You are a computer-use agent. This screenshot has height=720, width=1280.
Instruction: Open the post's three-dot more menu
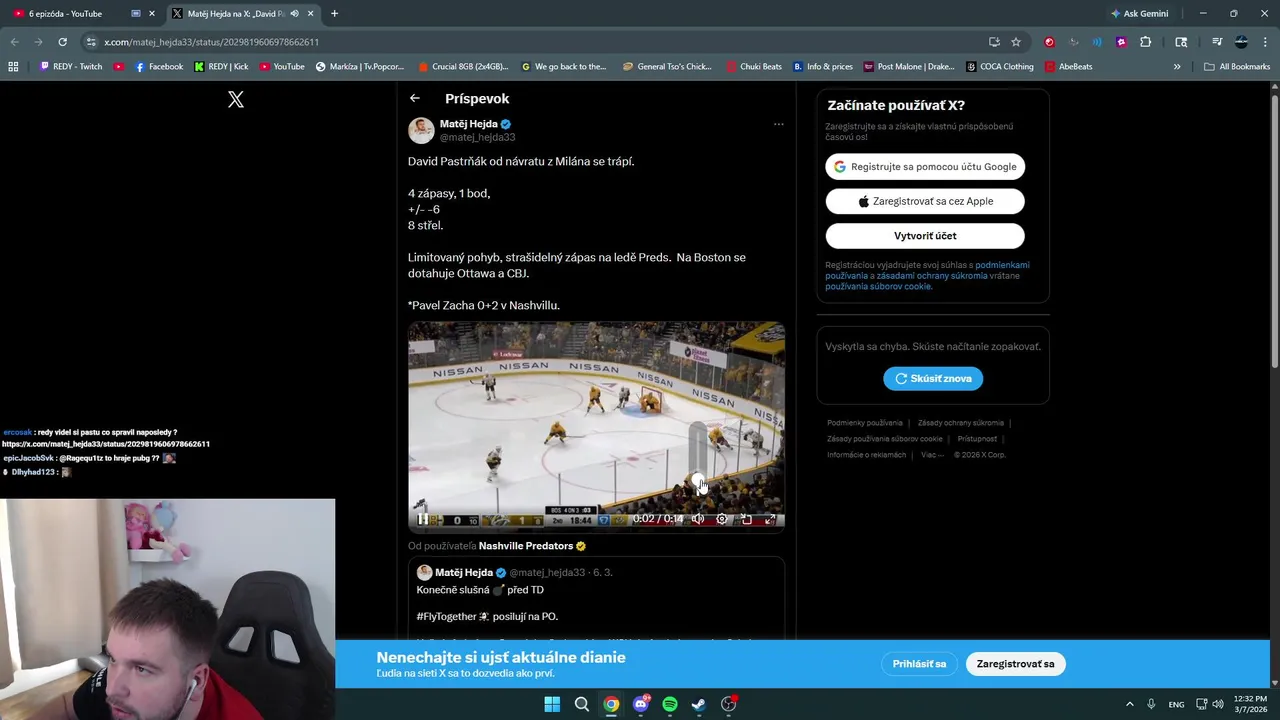tap(778, 124)
